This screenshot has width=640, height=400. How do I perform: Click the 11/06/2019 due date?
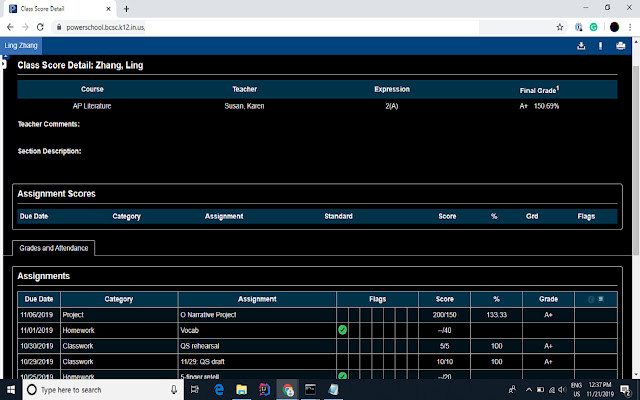click(37, 315)
